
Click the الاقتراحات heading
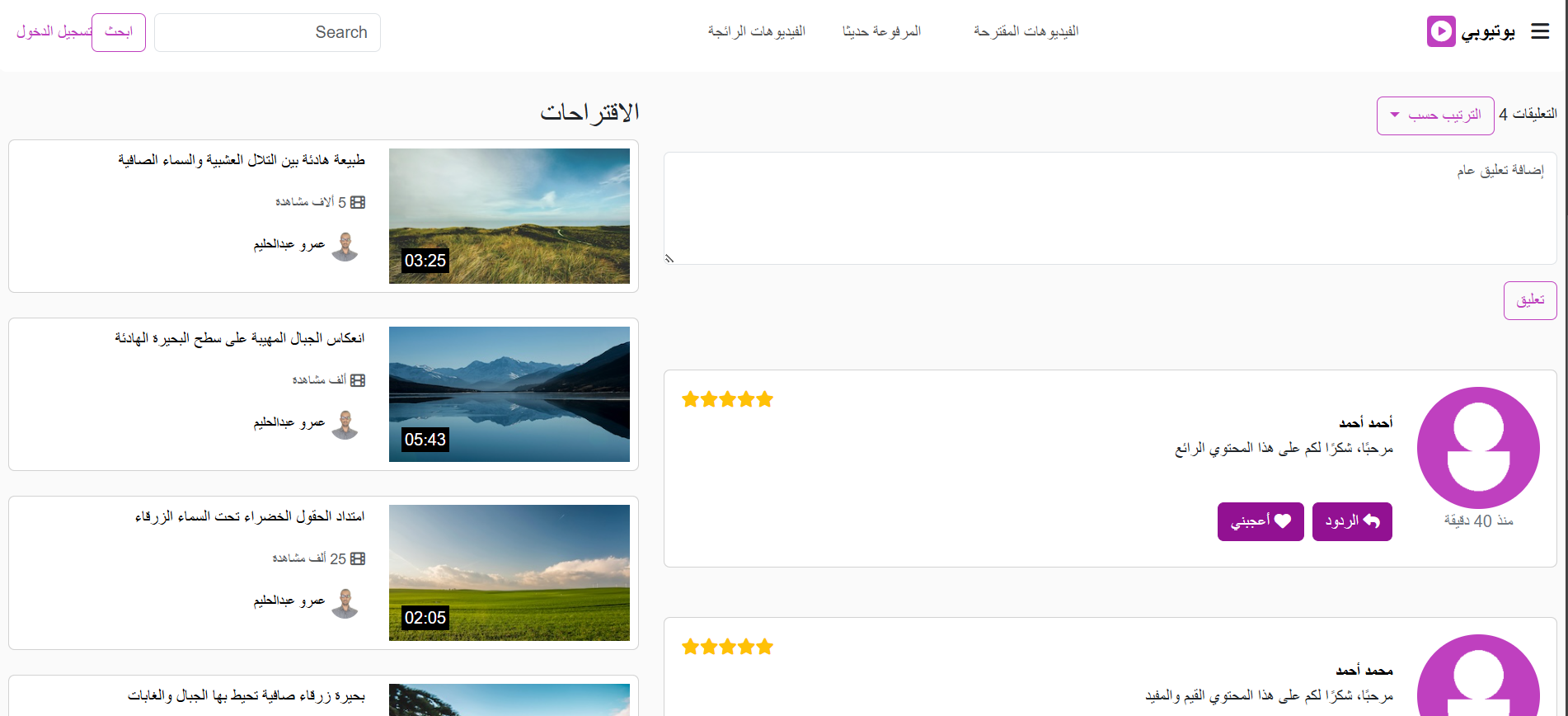coord(589,112)
